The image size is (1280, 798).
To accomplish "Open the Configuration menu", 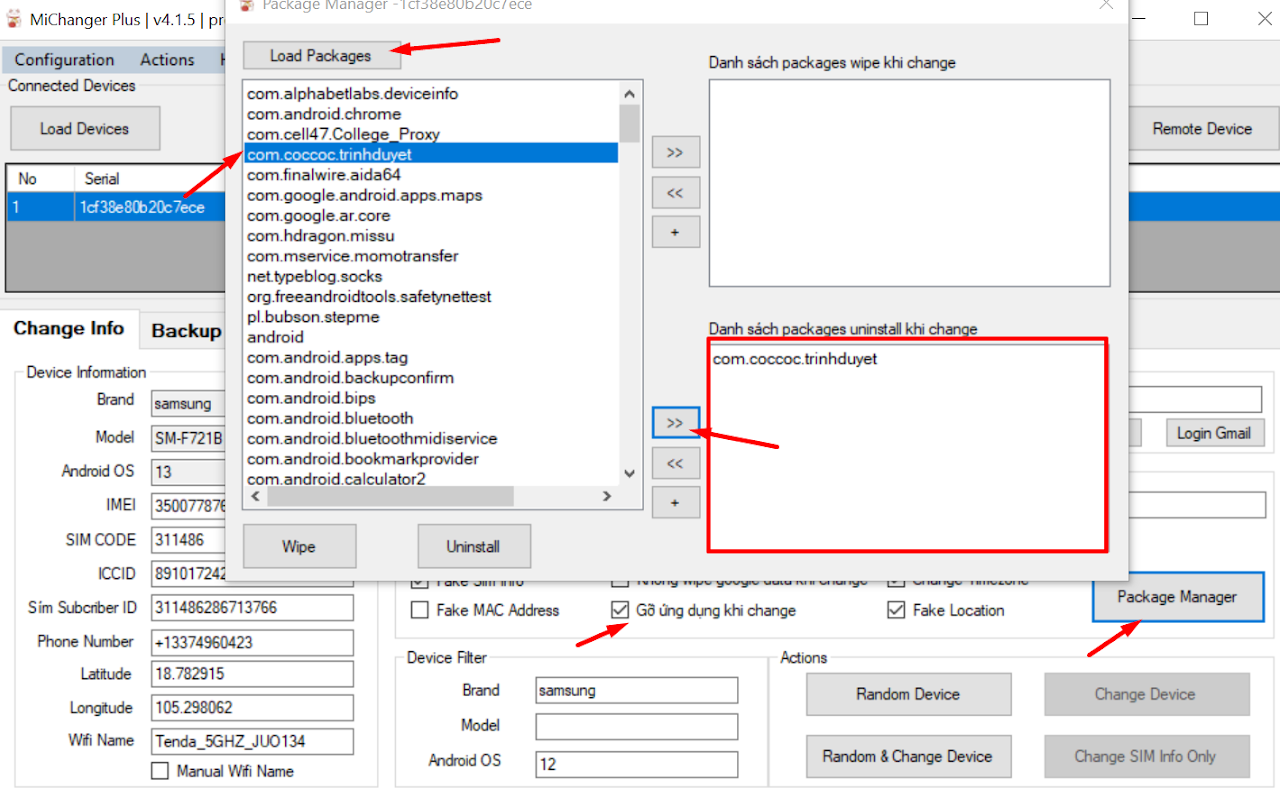I will click(x=64, y=60).
